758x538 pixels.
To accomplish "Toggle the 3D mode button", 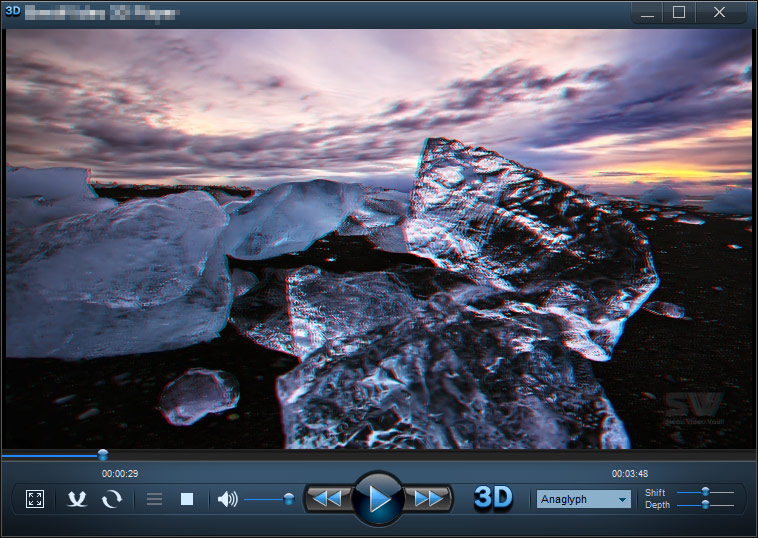I will pos(493,497).
